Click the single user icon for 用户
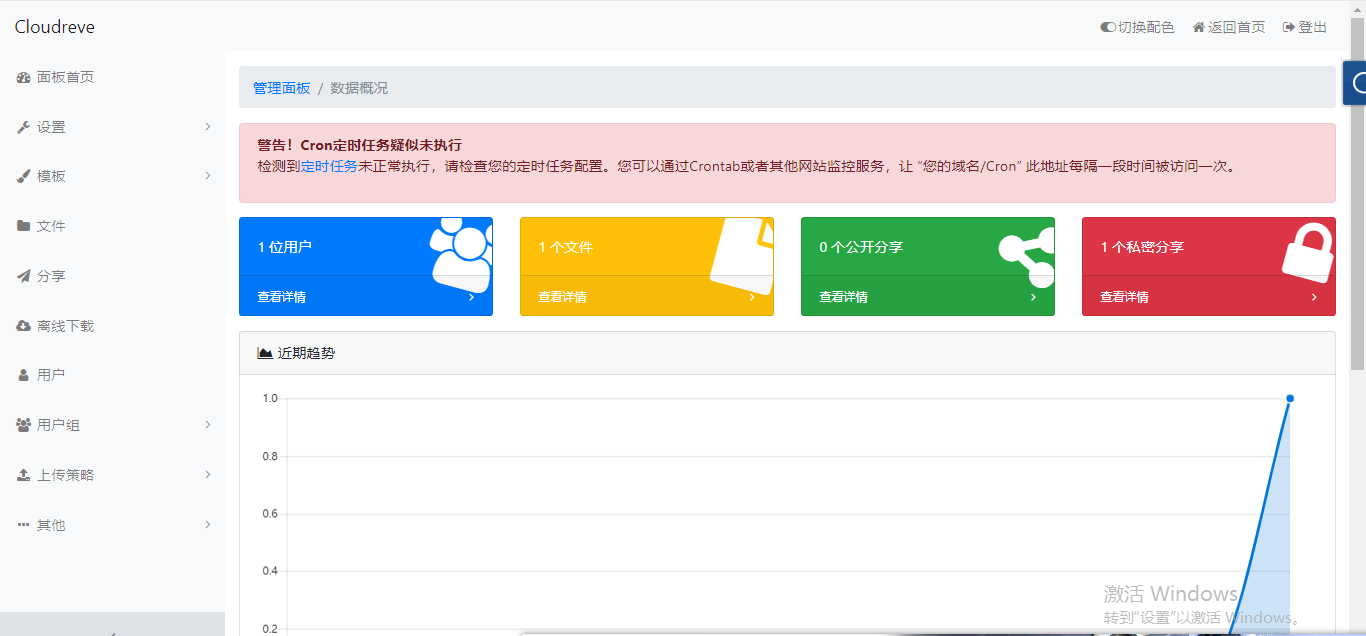This screenshot has height=636, width=1366. point(23,375)
